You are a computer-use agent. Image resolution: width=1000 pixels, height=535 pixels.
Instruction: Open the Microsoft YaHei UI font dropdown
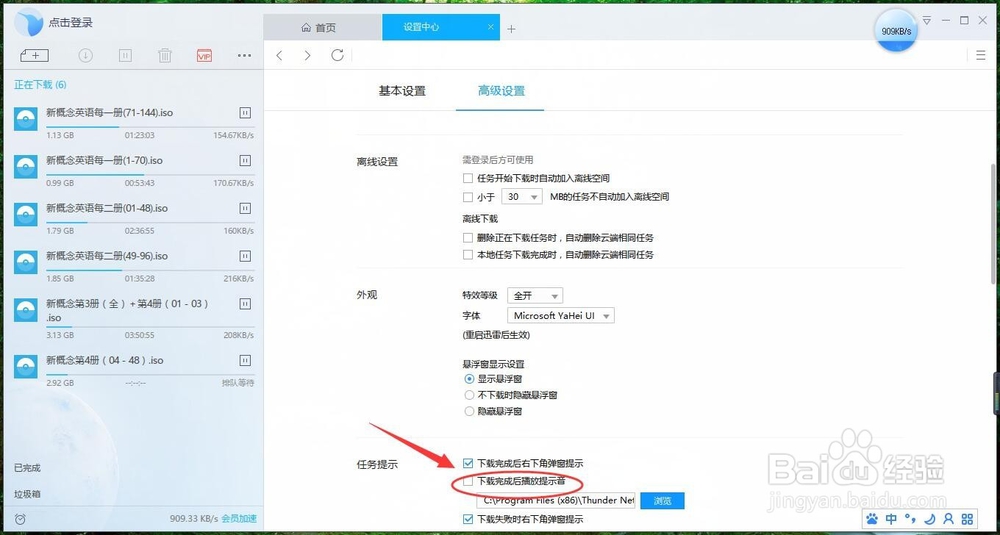[561, 316]
